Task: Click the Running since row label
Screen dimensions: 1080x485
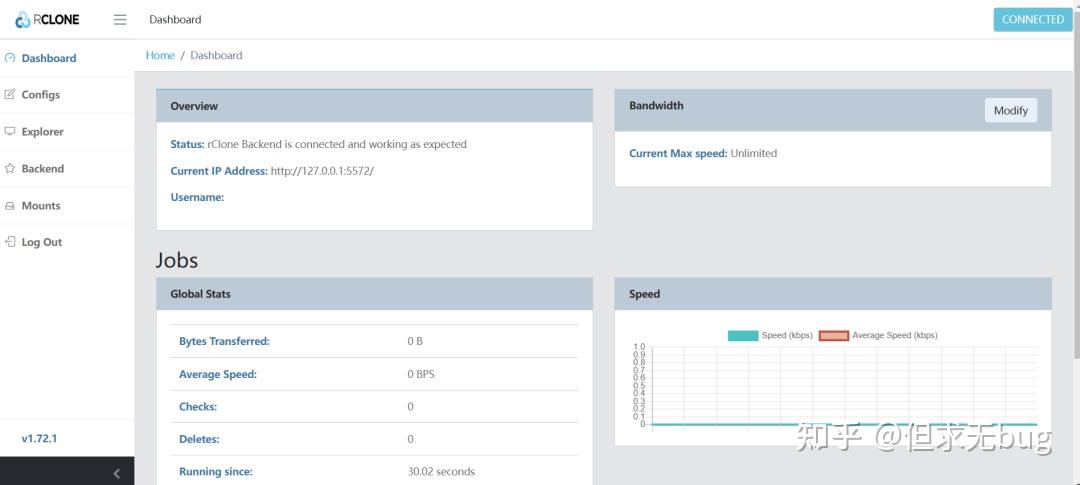Action: [x=216, y=472]
